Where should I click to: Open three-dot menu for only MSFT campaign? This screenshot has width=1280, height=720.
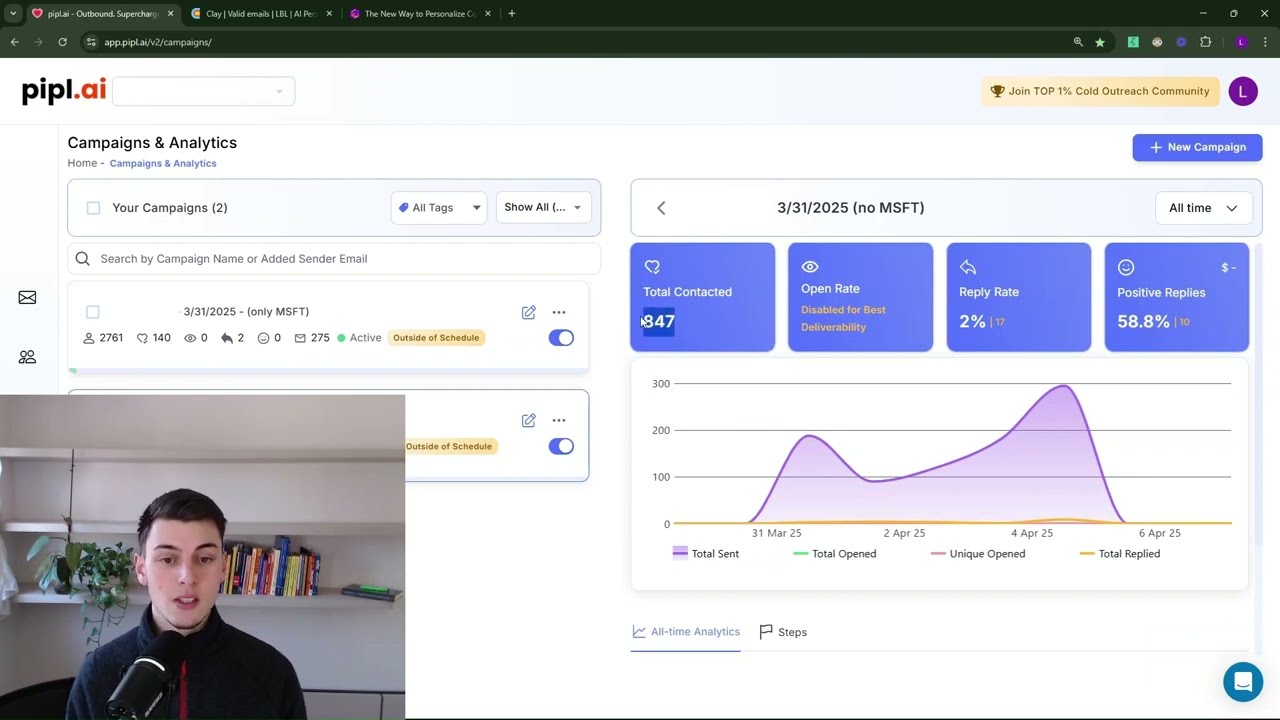(559, 312)
